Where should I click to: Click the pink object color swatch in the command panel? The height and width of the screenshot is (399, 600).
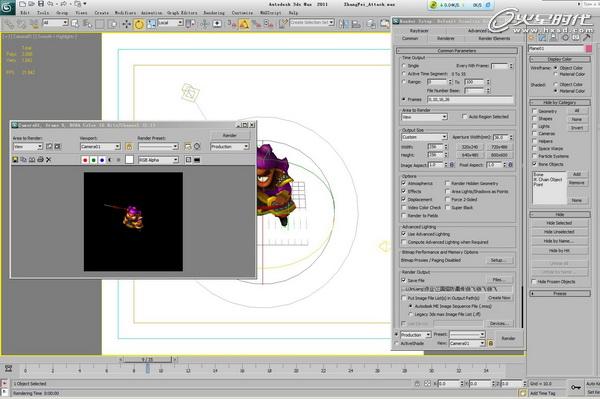[589, 49]
